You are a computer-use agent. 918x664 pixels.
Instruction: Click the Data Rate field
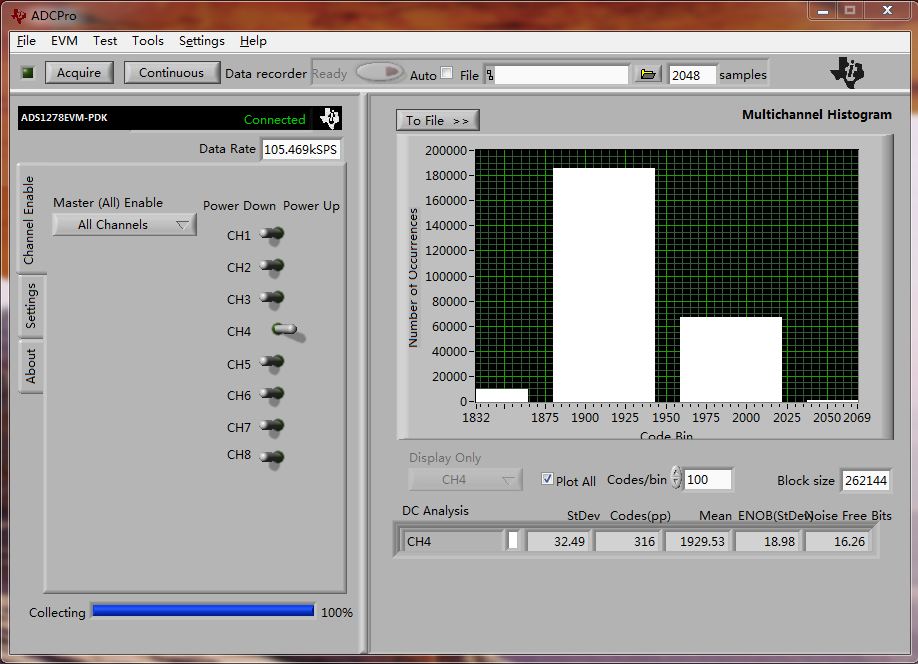point(301,149)
